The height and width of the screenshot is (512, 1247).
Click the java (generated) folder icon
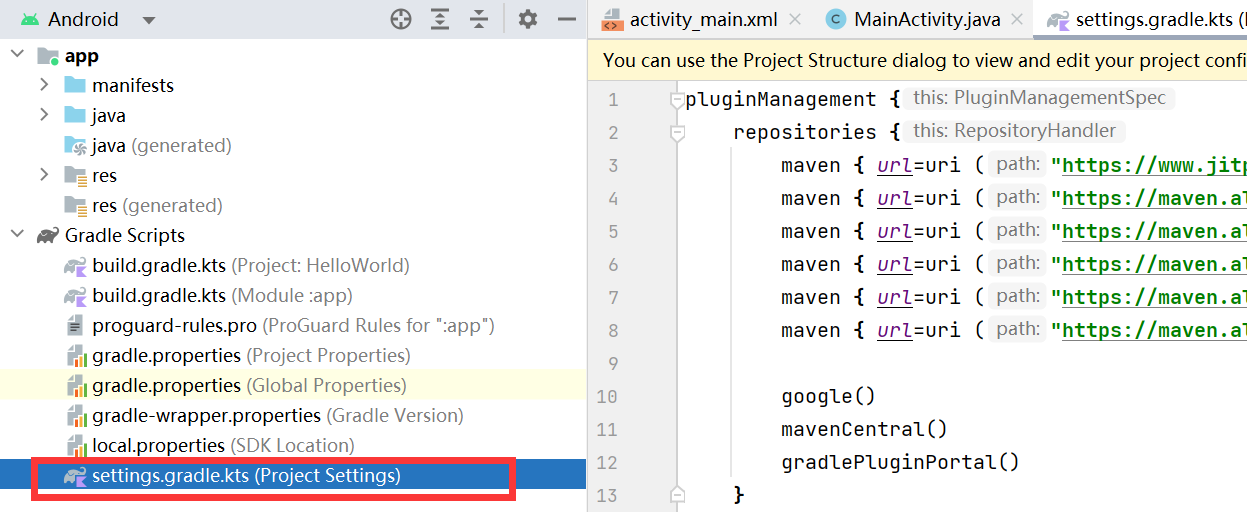coord(75,146)
